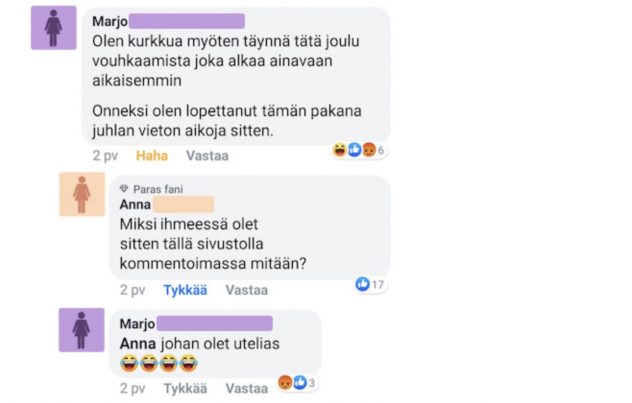The width and height of the screenshot is (632, 403).
Task: Reply to Anna's comment via Vastaa
Action: 246,290
